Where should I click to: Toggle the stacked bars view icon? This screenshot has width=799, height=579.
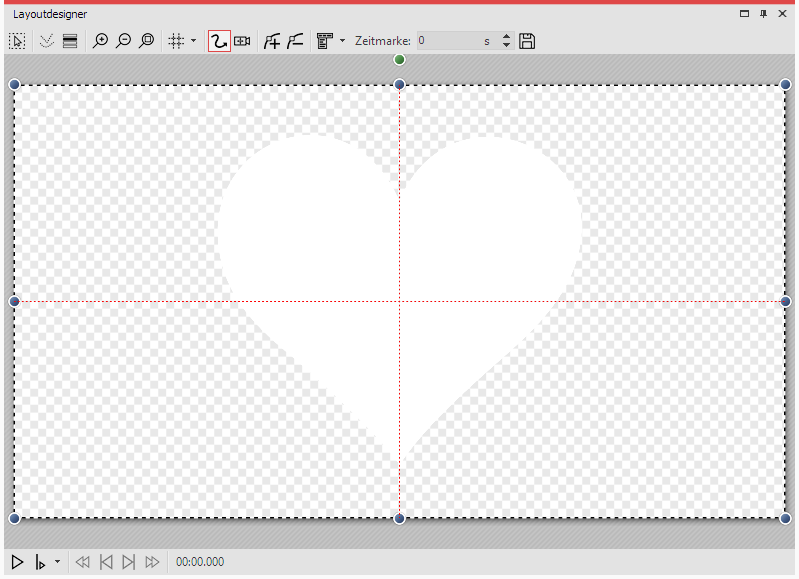[69, 41]
